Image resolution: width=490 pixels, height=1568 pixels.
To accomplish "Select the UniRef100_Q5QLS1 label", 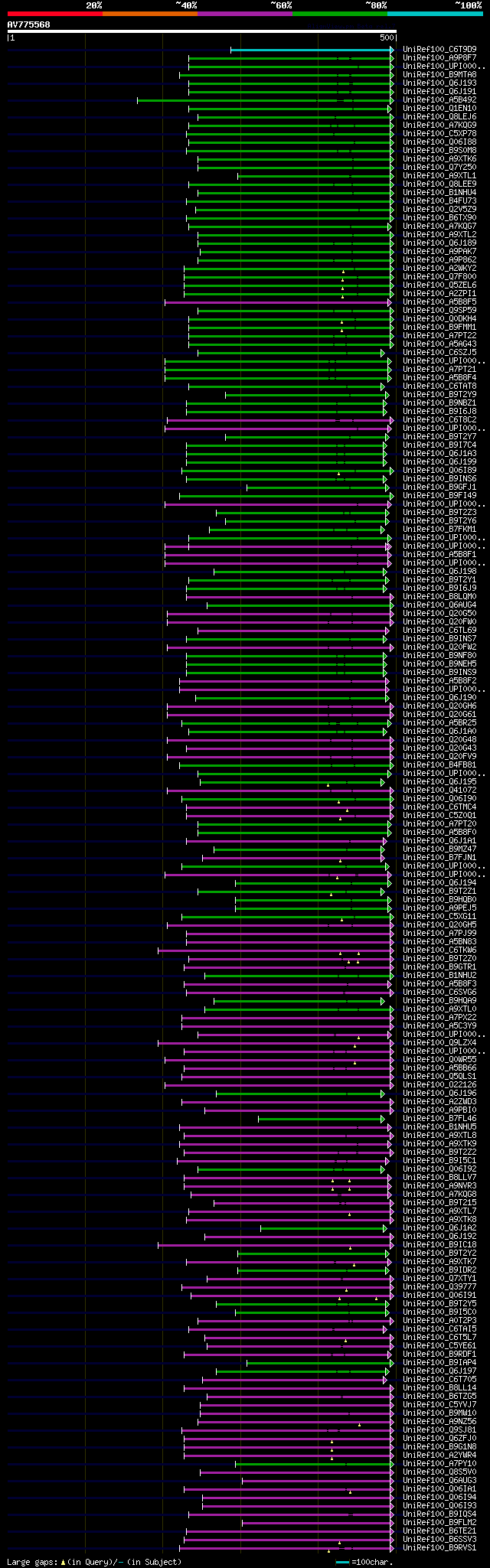I will coord(439,1077).
